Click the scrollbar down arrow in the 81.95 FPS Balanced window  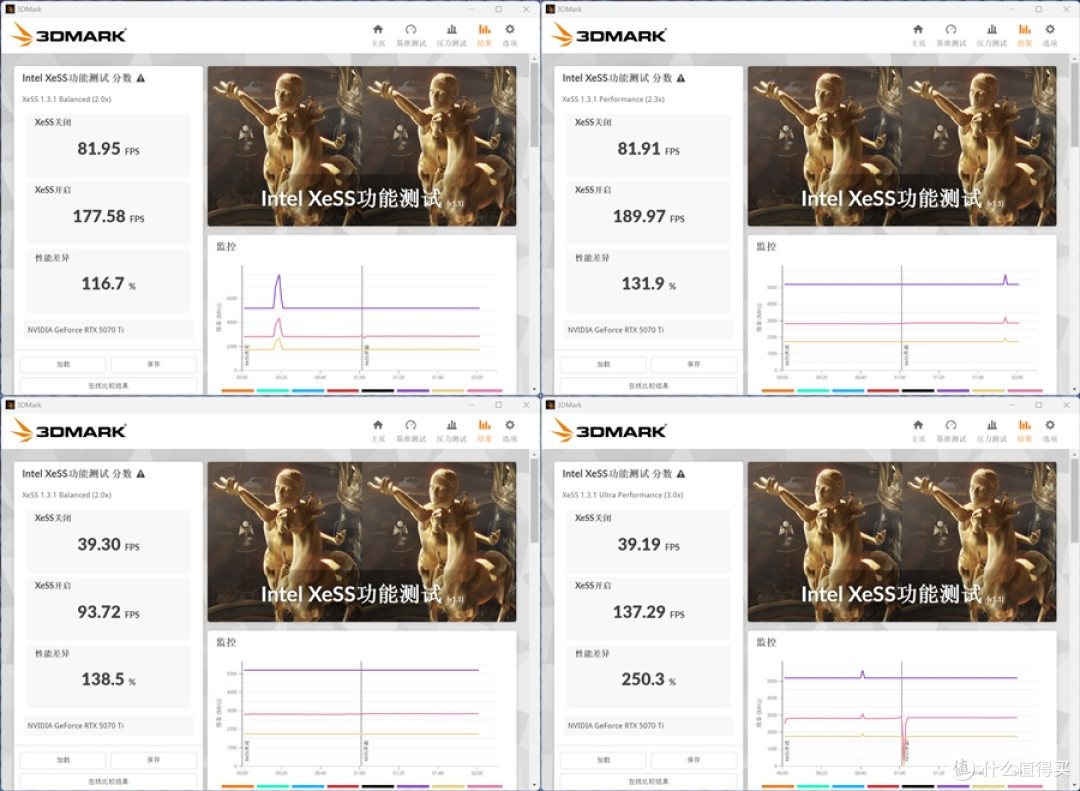pyautogui.click(x=534, y=389)
